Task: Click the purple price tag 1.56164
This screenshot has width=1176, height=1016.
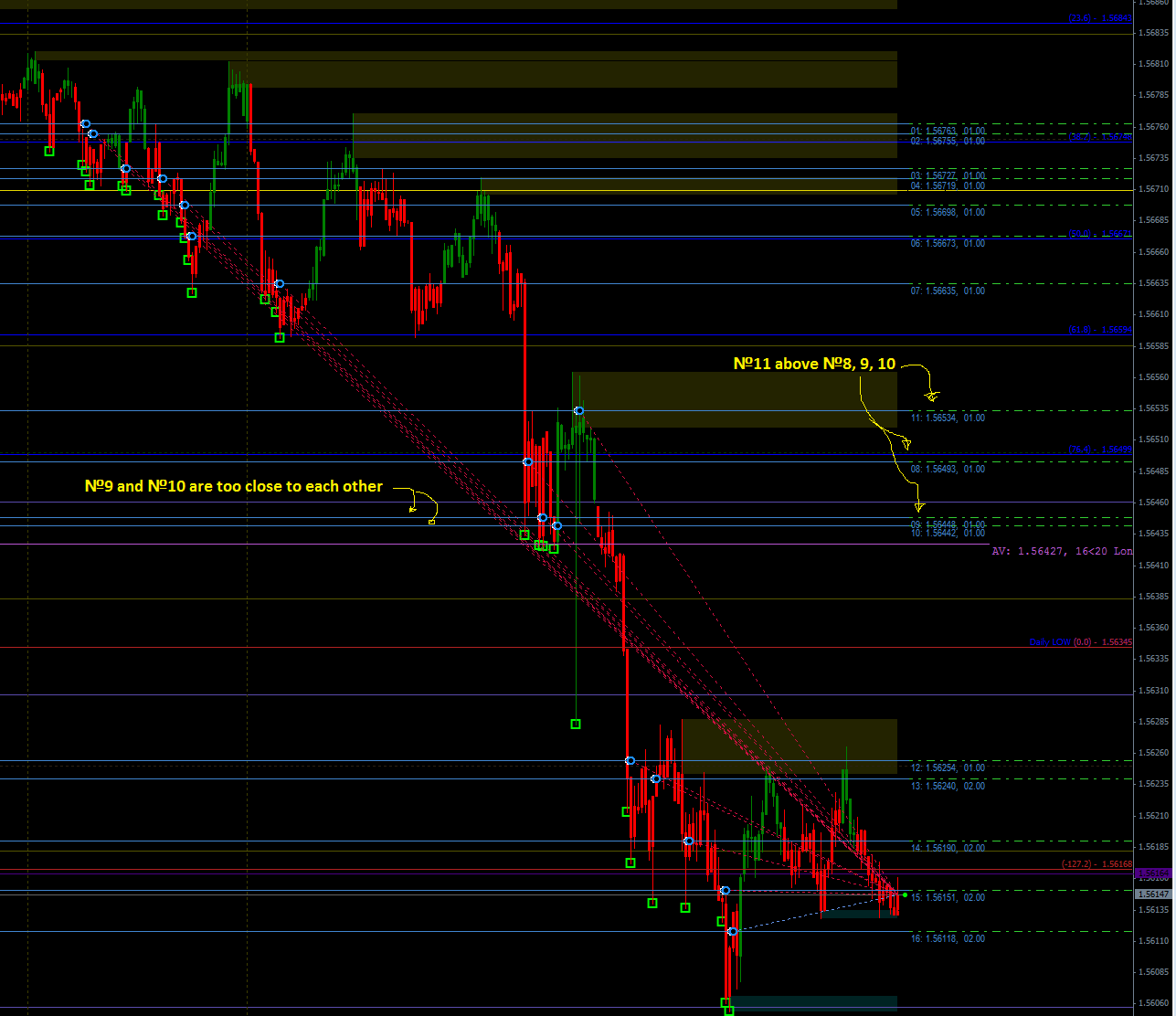Action: (x=1154, y=874)
